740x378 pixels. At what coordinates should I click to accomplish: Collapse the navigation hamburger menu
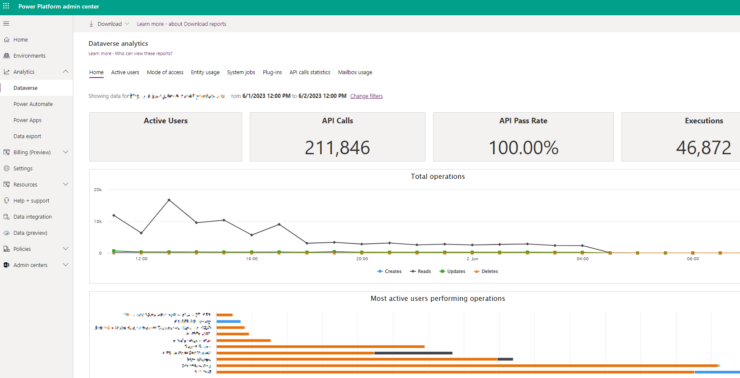coord(6,24)
